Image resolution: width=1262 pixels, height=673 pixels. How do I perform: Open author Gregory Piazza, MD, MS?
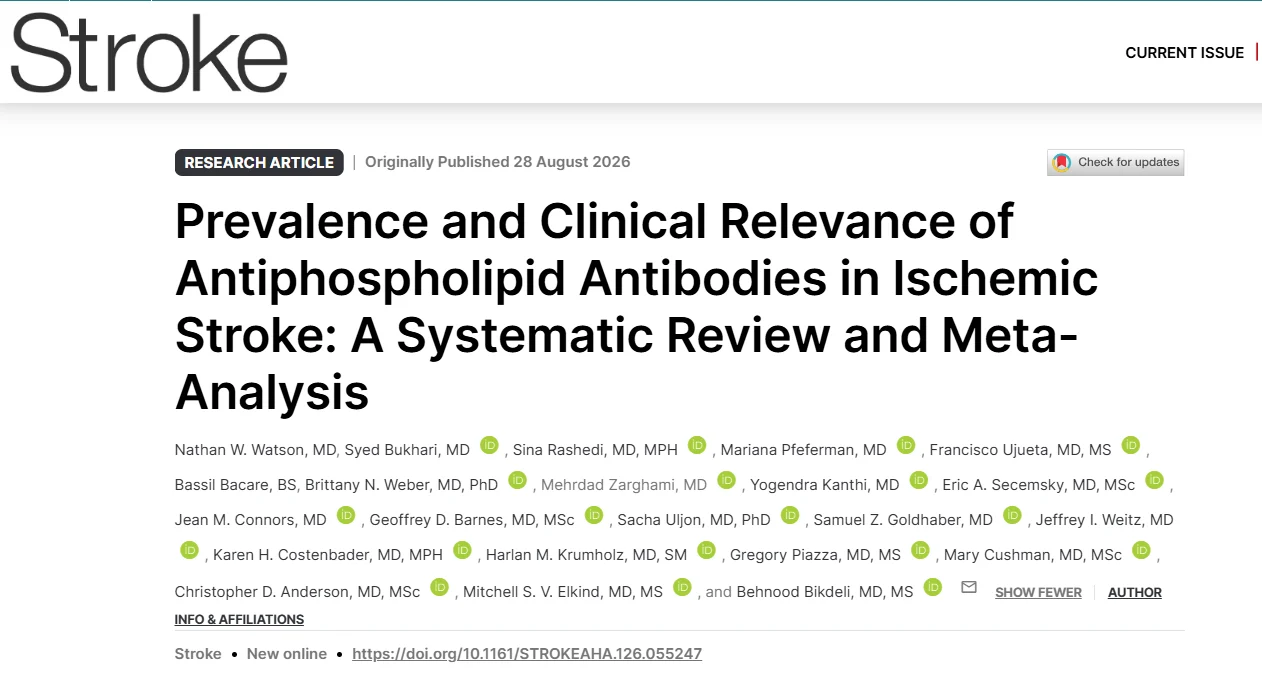[815, 555]
